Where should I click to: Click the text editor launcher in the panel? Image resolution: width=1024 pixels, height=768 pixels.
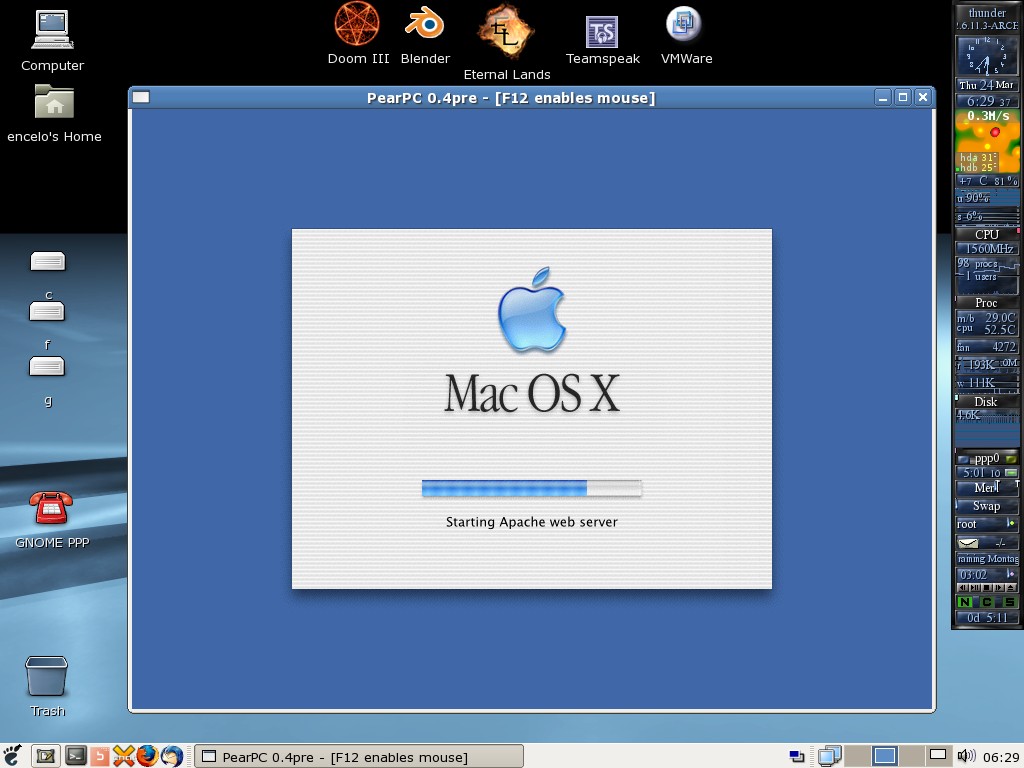46,756
